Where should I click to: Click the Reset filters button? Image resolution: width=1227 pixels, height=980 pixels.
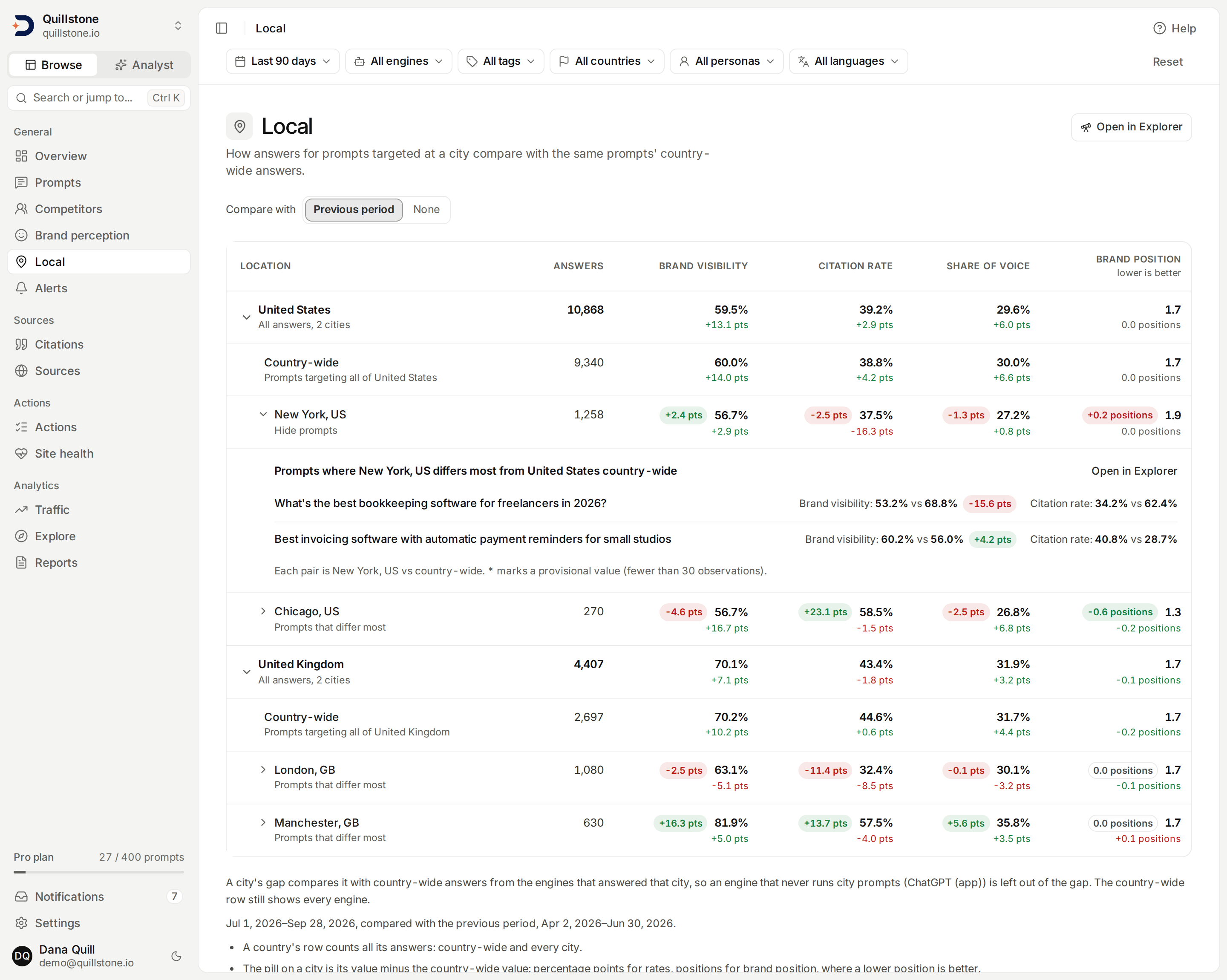point(1167,61)
